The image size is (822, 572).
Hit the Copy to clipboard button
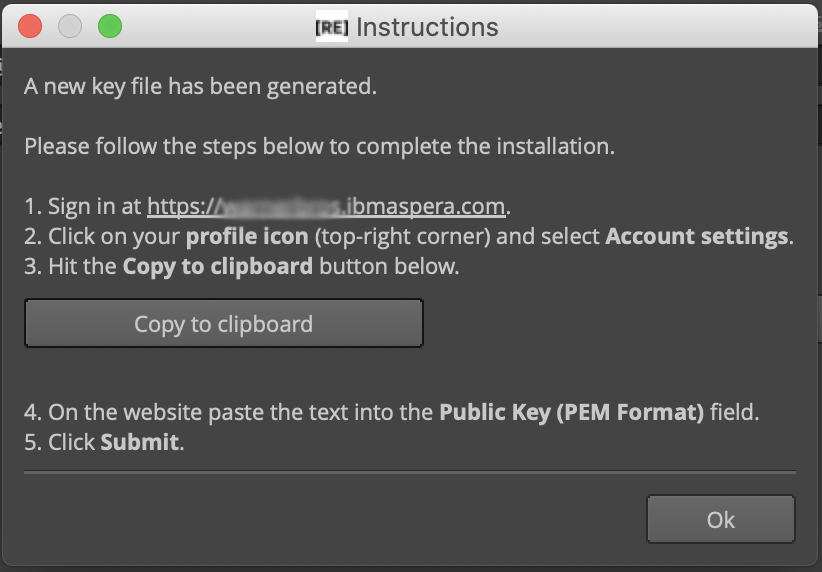[224, 323]
